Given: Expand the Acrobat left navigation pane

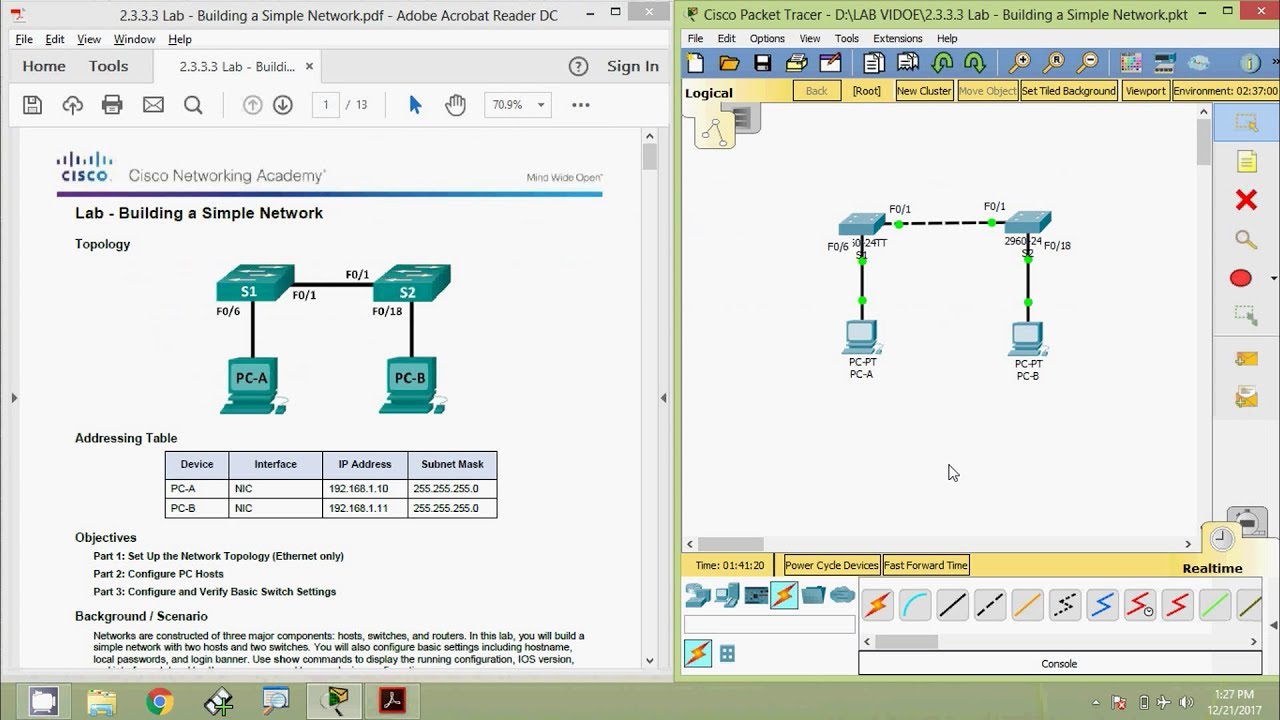Looking at the screenshot, I should pyautogui.click(x=14, y=398).
